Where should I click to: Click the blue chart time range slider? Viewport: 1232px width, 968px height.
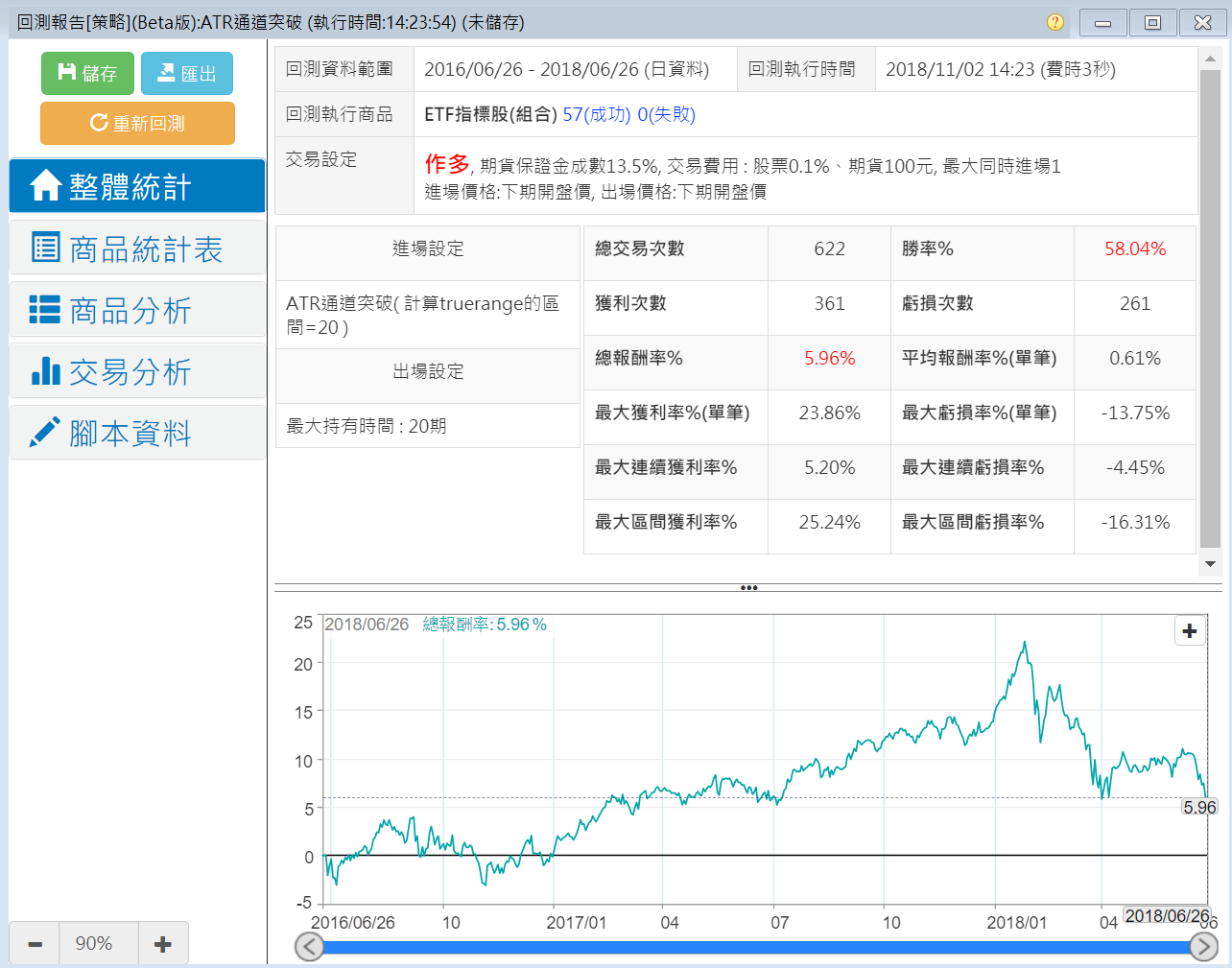click(756, 947)
